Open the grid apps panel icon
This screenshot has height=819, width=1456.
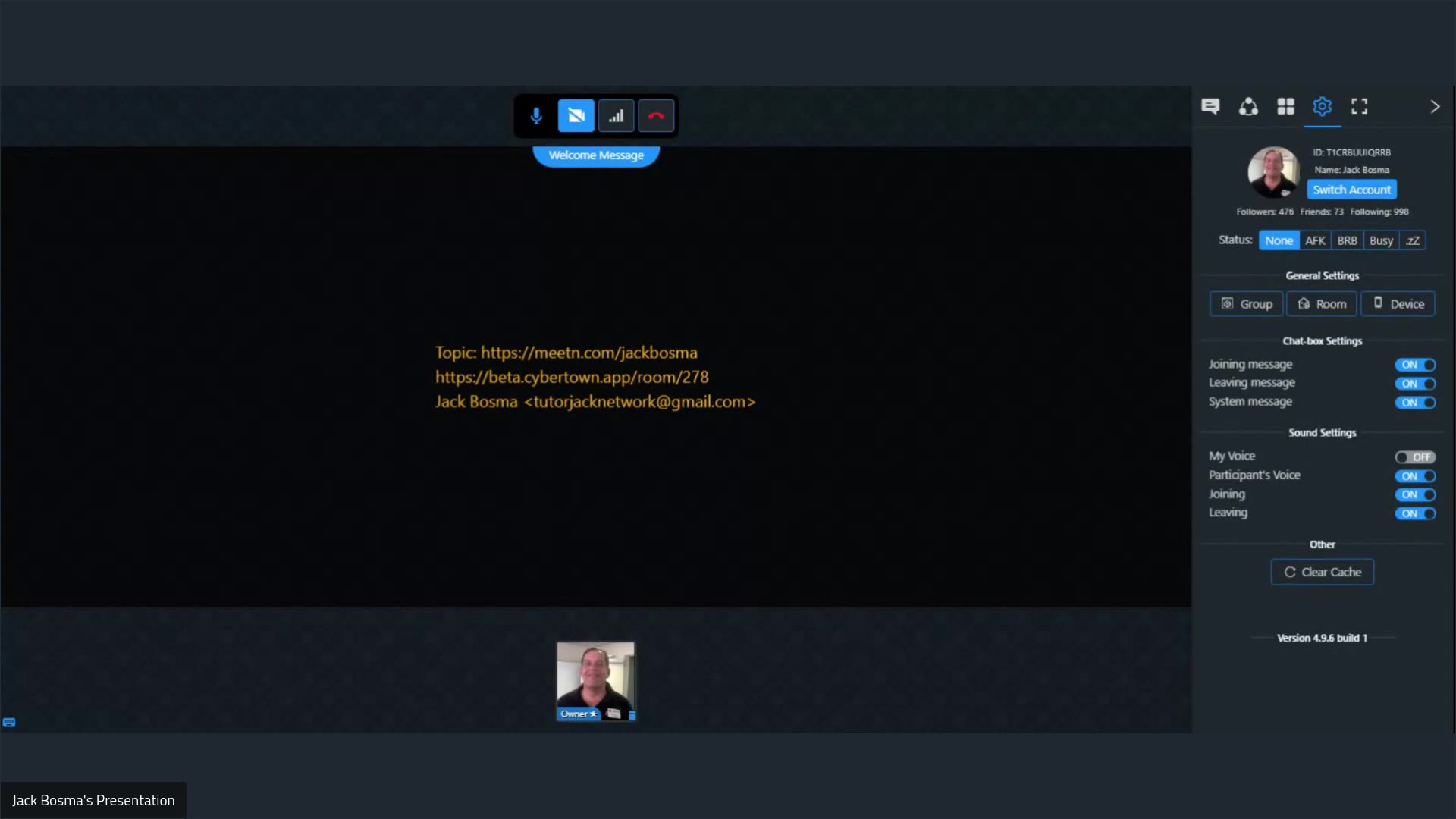1285,106
